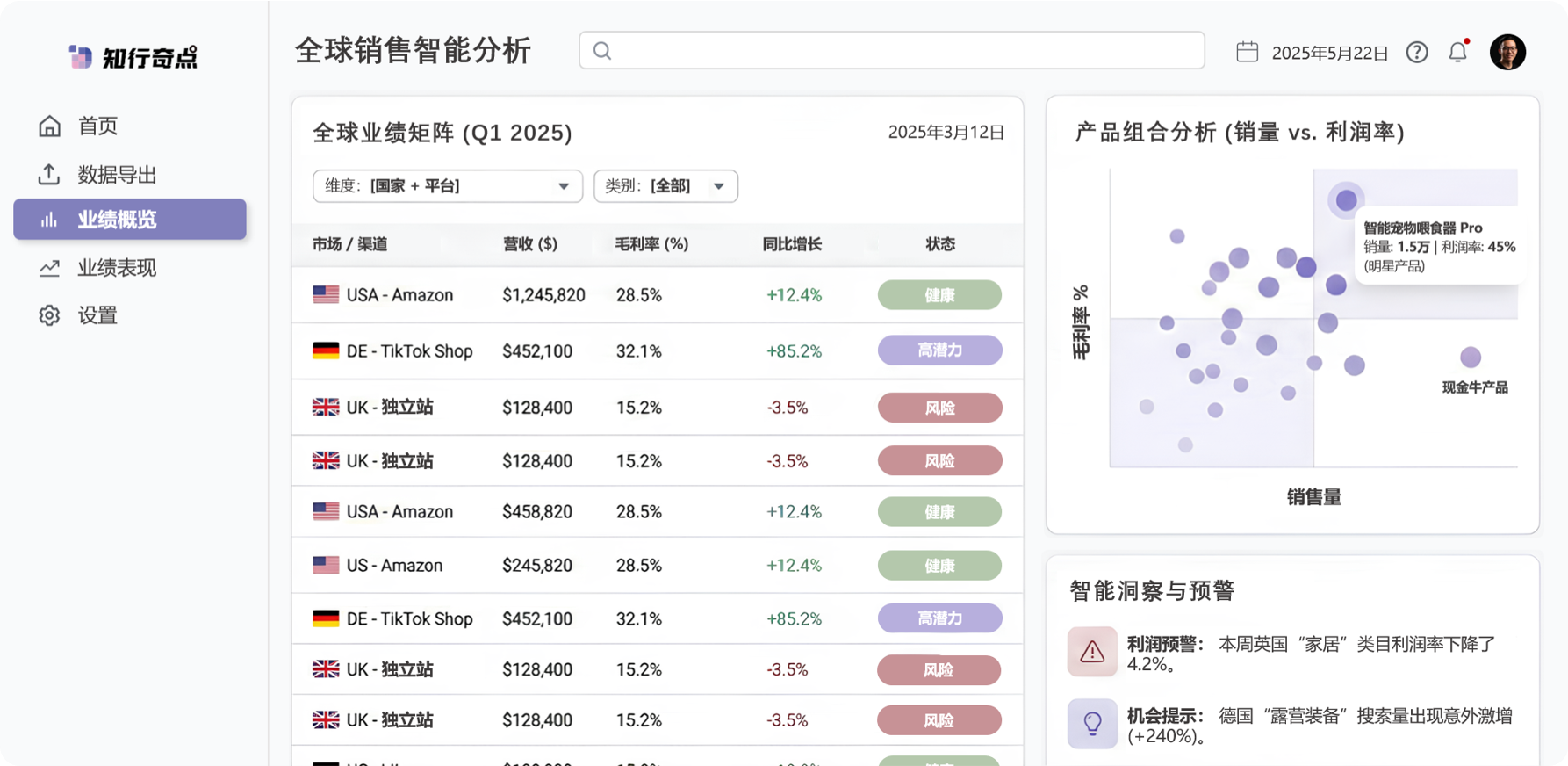Screen dimensions: 1568x766
Task: Click the search magnifier icon
Action: (x=602, y=51)
